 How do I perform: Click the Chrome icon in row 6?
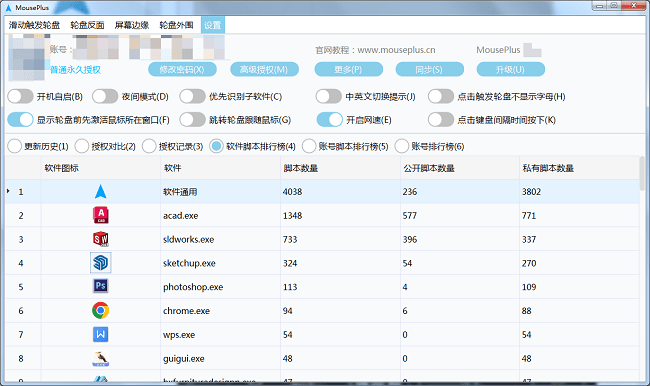coord(101,311)
